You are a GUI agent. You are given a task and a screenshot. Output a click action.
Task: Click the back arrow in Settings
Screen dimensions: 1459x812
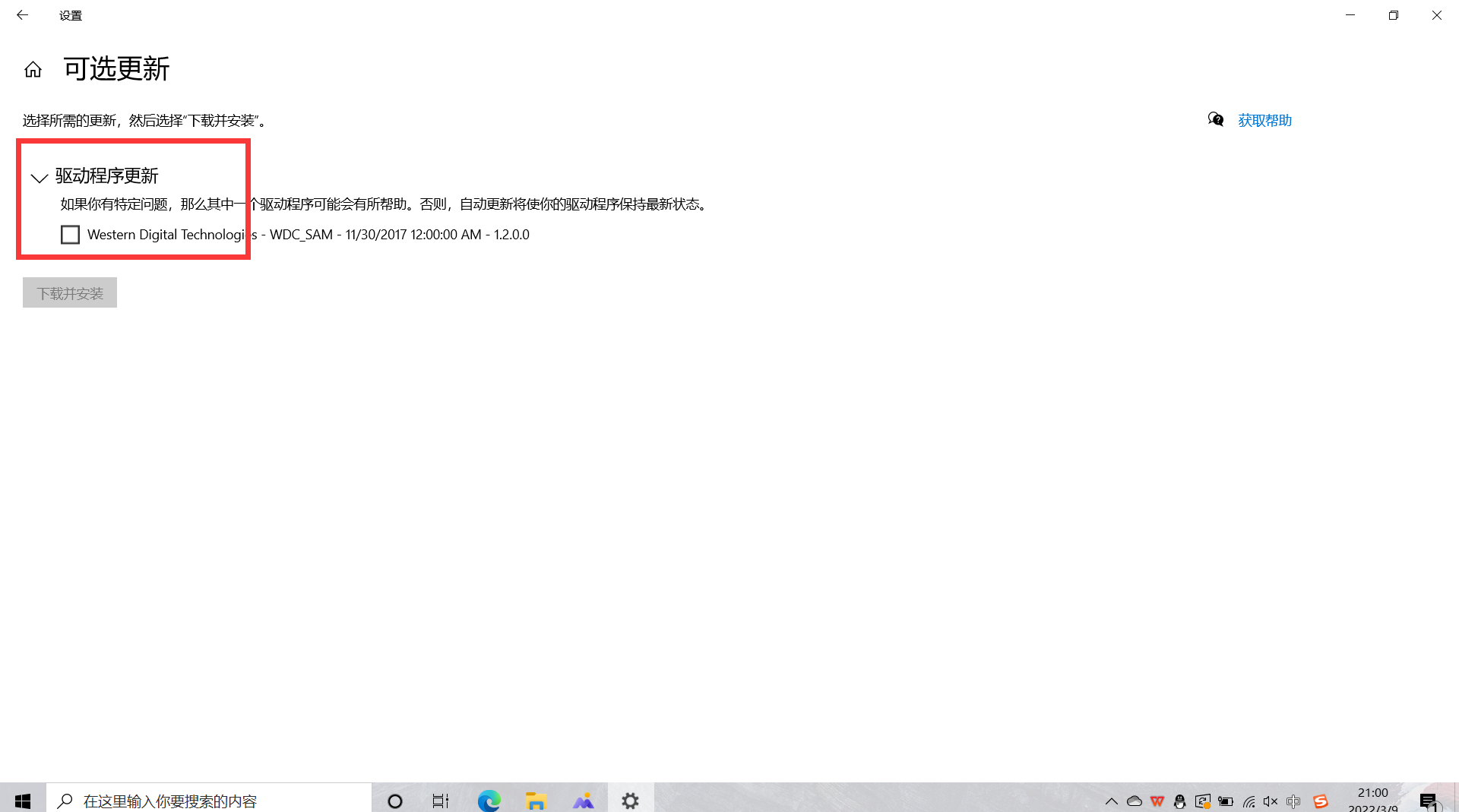coord(22,15)
